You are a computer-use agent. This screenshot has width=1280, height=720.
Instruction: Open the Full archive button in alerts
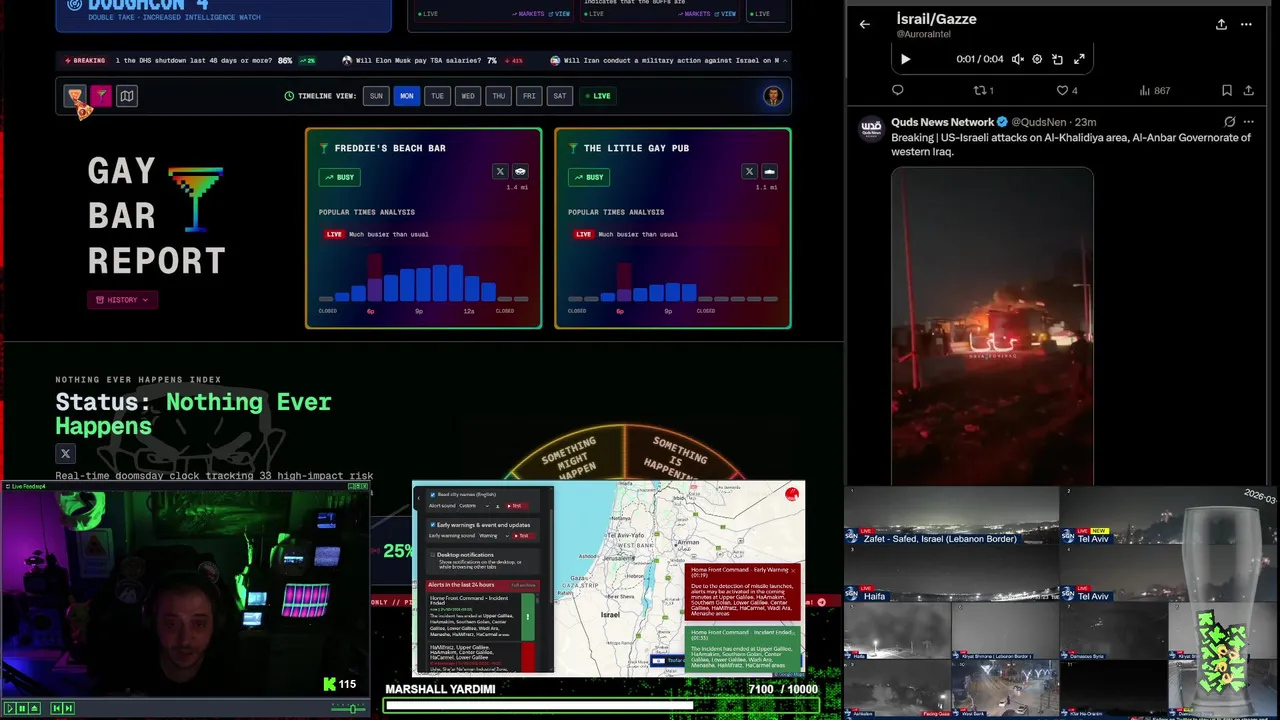523,585
